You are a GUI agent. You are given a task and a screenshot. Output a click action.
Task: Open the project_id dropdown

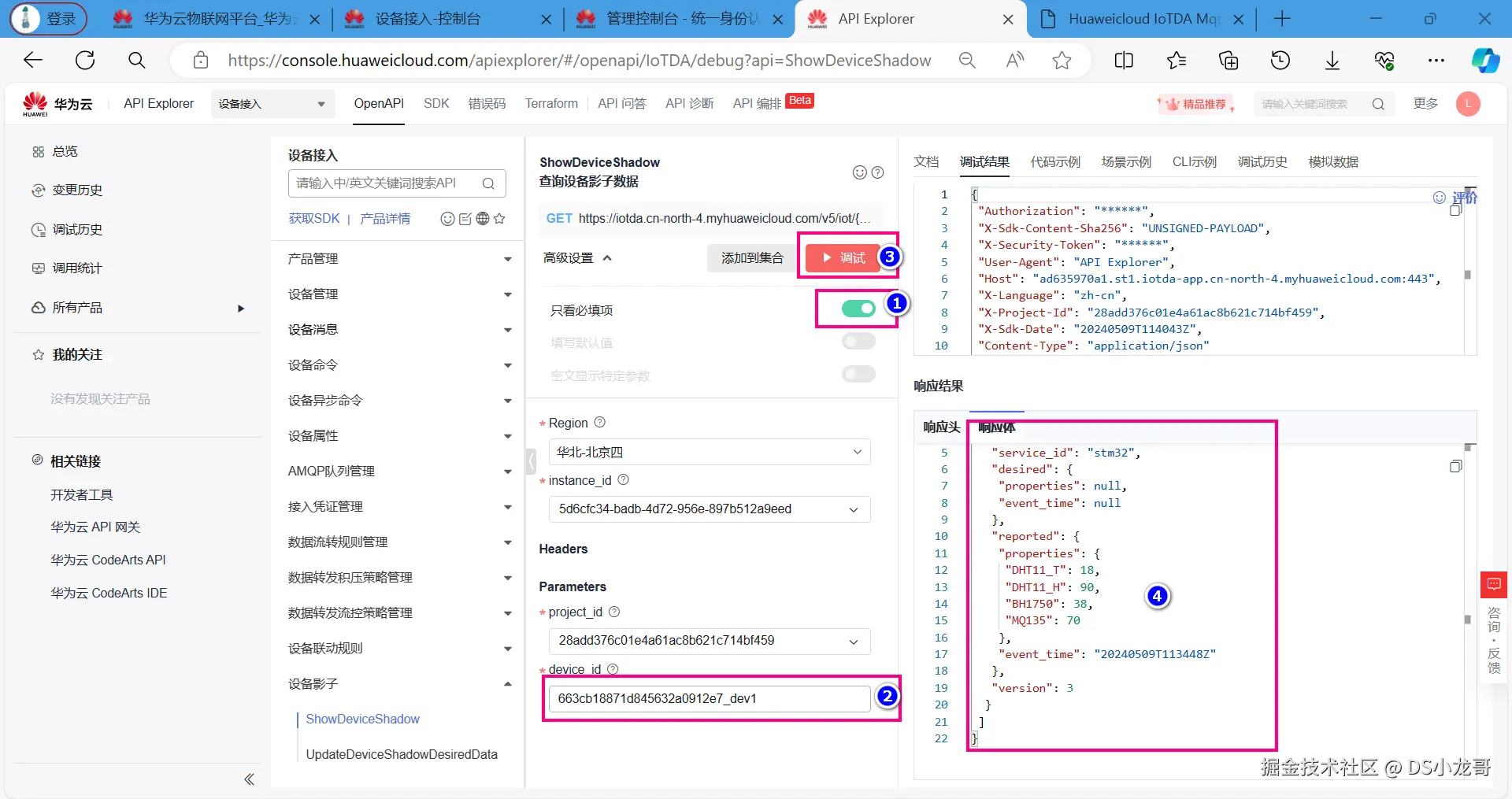tap(710, 641)
